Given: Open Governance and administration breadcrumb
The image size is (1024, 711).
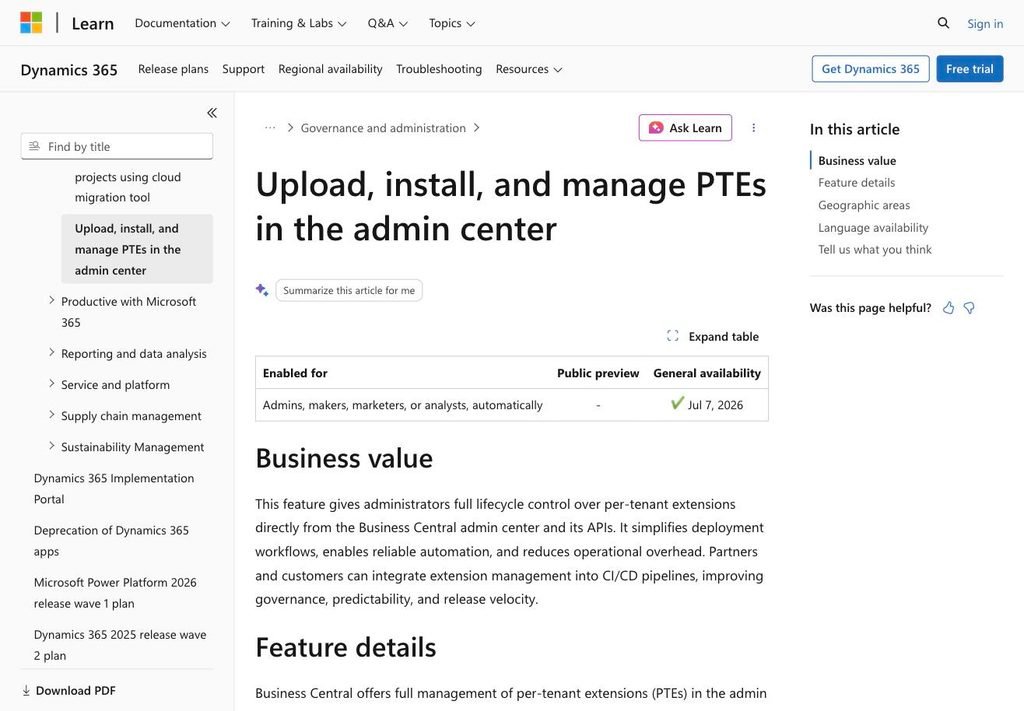Looking at the screenshot, I should [383, 128].
